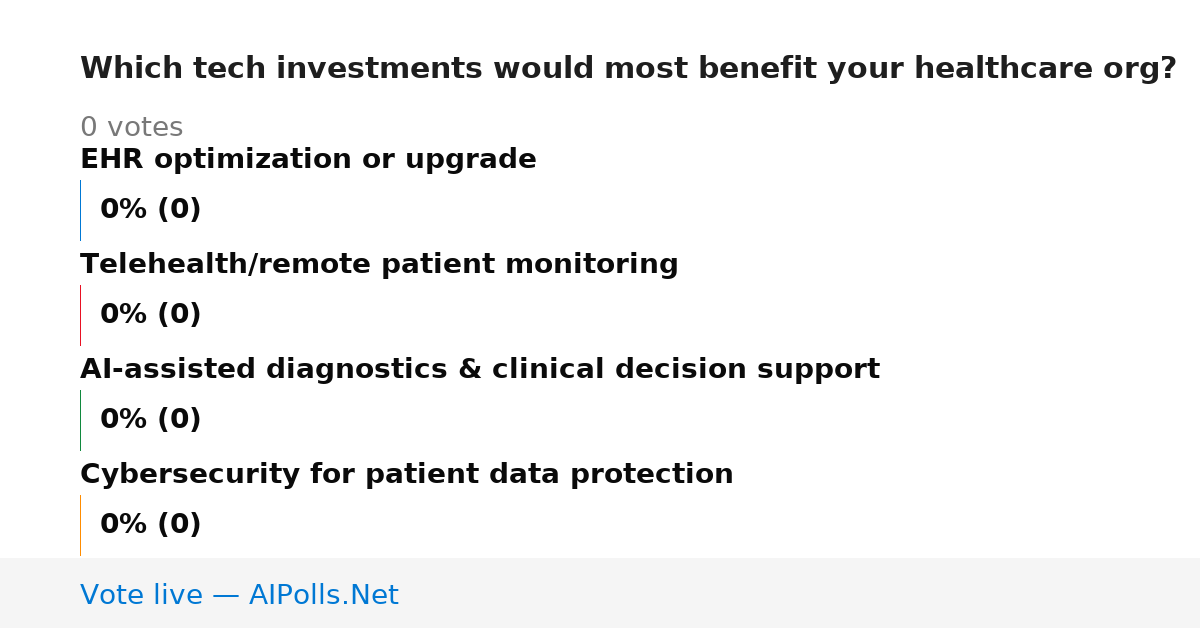Choose EHR optimization or upgrade option
Viewport: 1200px width, 628px height.
tap(308, 159)
